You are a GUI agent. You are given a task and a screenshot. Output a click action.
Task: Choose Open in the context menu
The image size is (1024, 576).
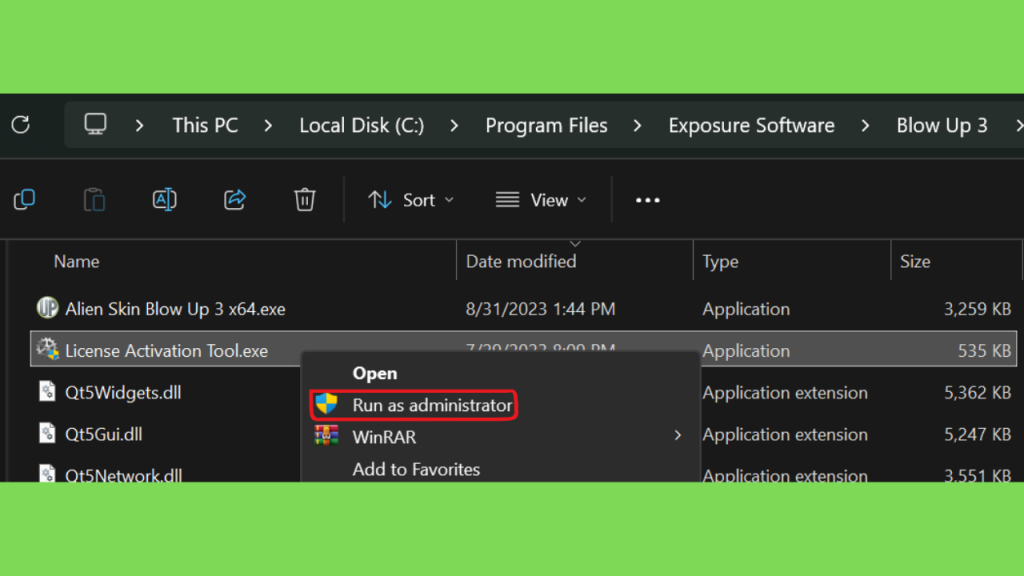pyautogui.click(x=375, y=373)
